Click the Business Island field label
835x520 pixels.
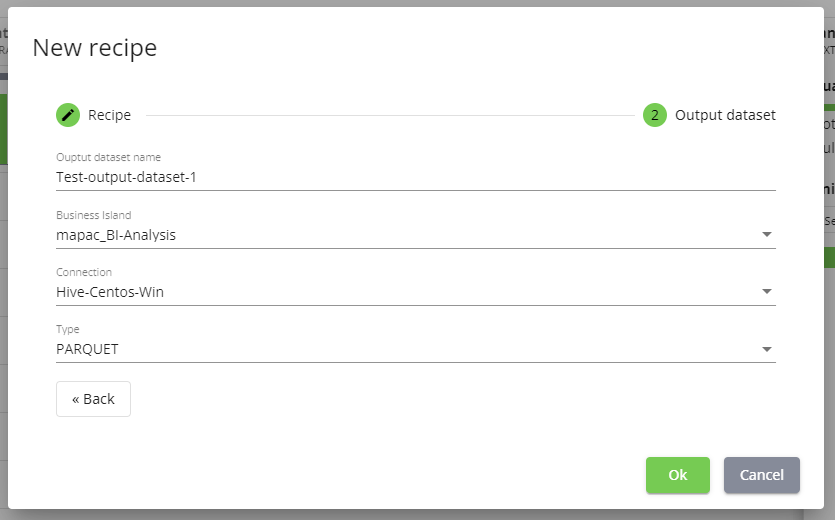pyautogui.click(x=93, y=215)
